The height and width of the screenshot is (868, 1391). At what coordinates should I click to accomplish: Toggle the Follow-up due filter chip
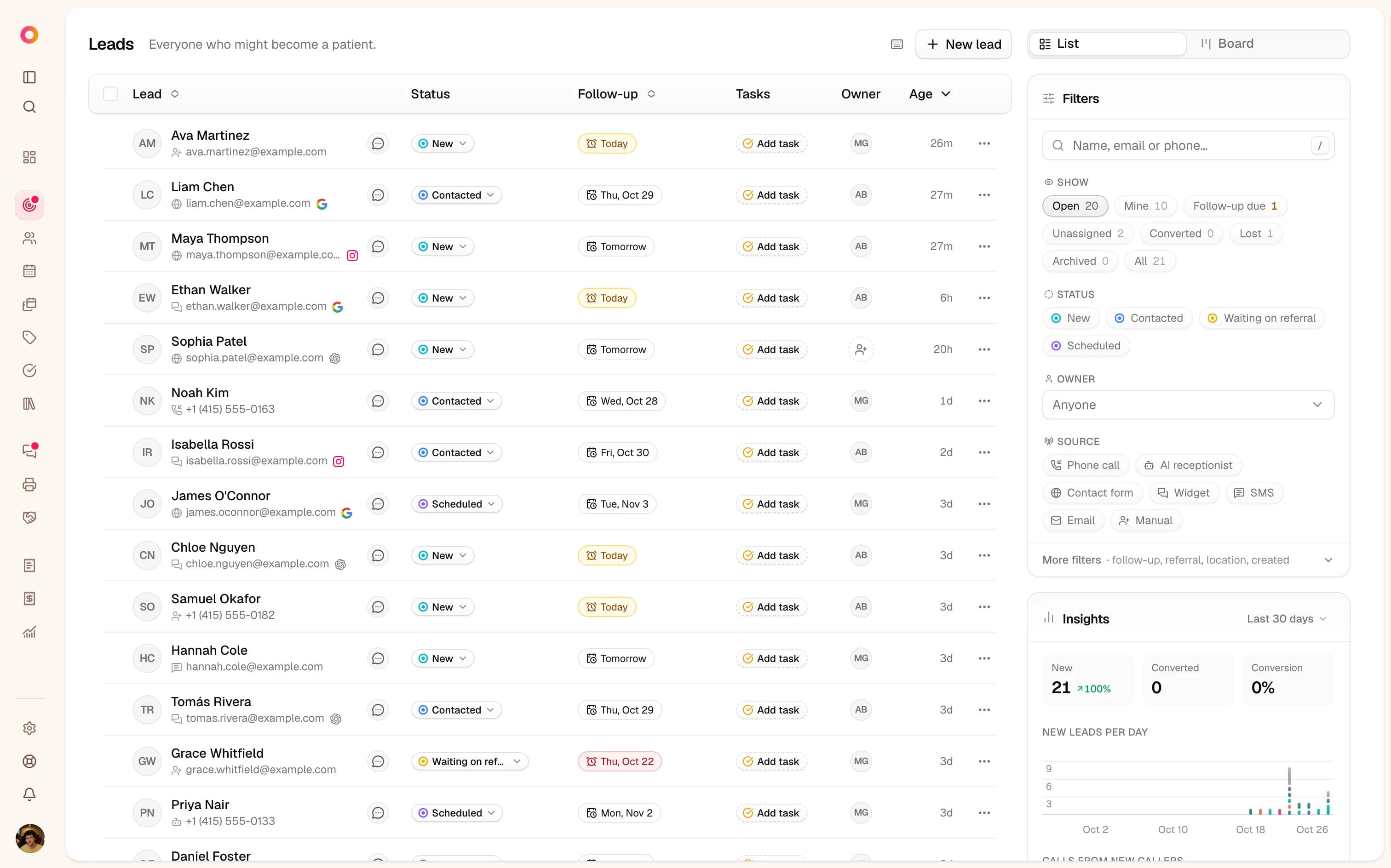[x=1235, y=206]
